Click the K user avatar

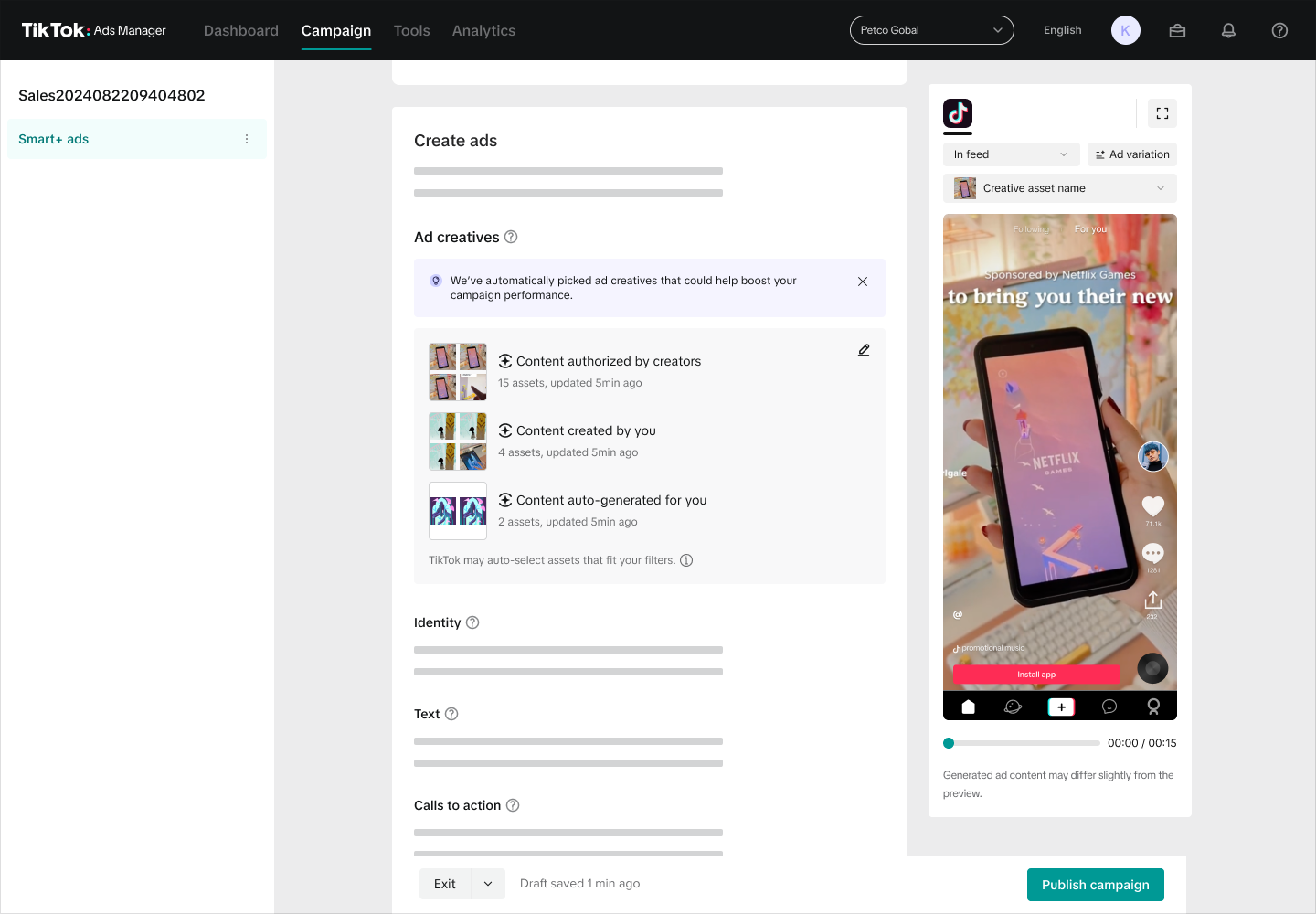[1126, 30]
